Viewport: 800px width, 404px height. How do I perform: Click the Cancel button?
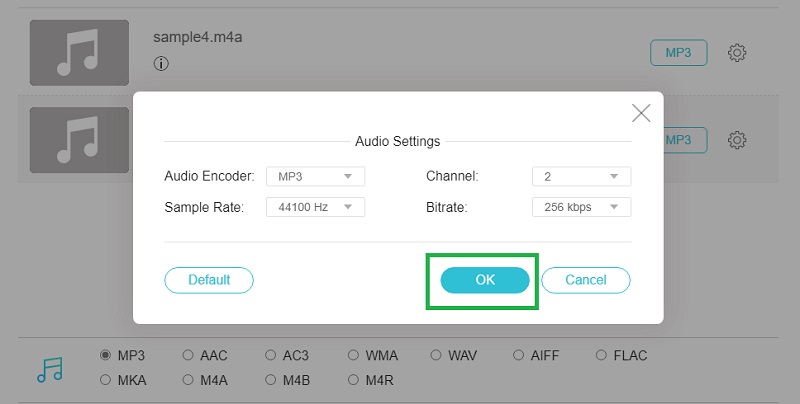586,280
